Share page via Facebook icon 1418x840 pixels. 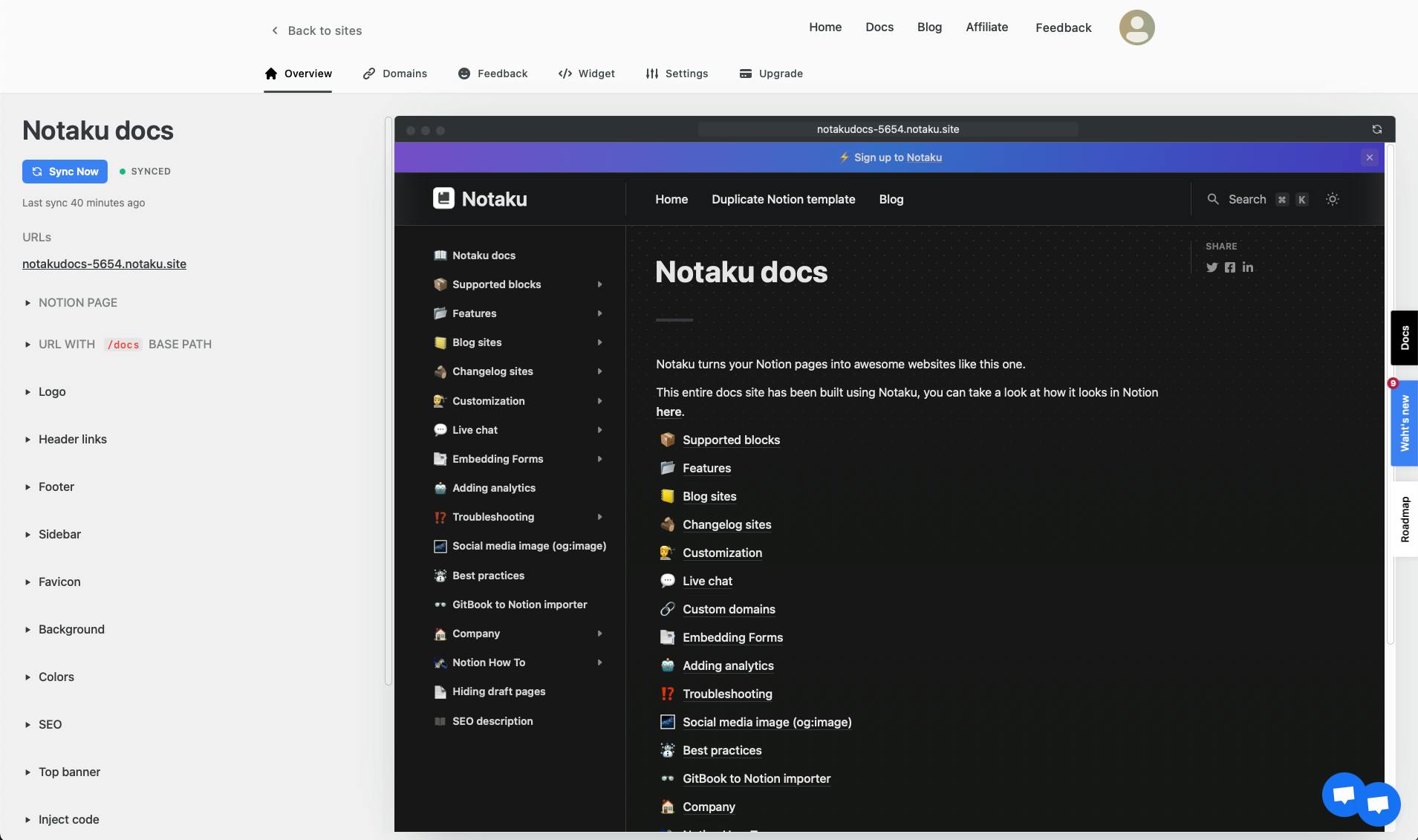click(1230, 267)
